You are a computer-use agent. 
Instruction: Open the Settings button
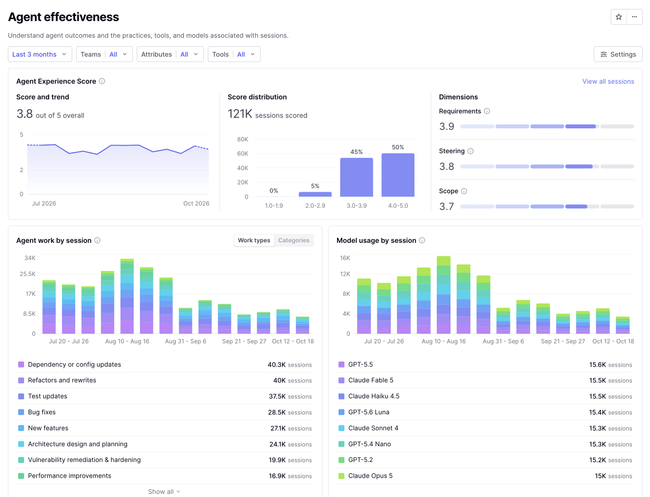[618, 54]
